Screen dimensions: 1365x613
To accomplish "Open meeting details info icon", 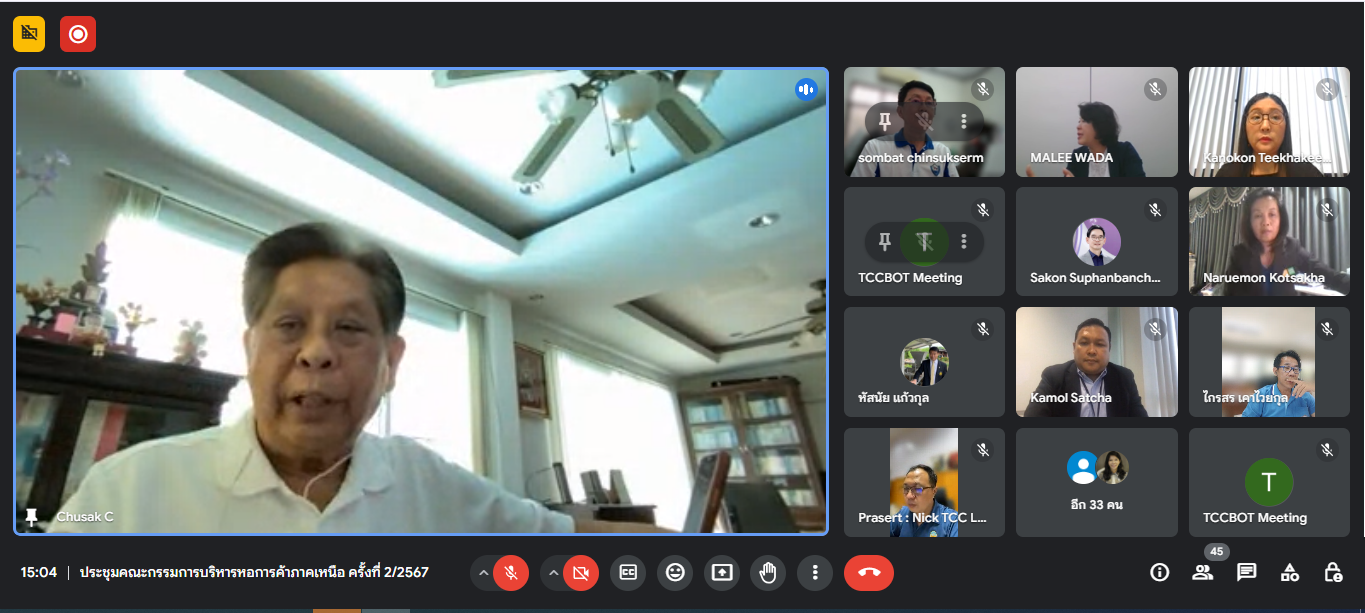I will 1160,572.
